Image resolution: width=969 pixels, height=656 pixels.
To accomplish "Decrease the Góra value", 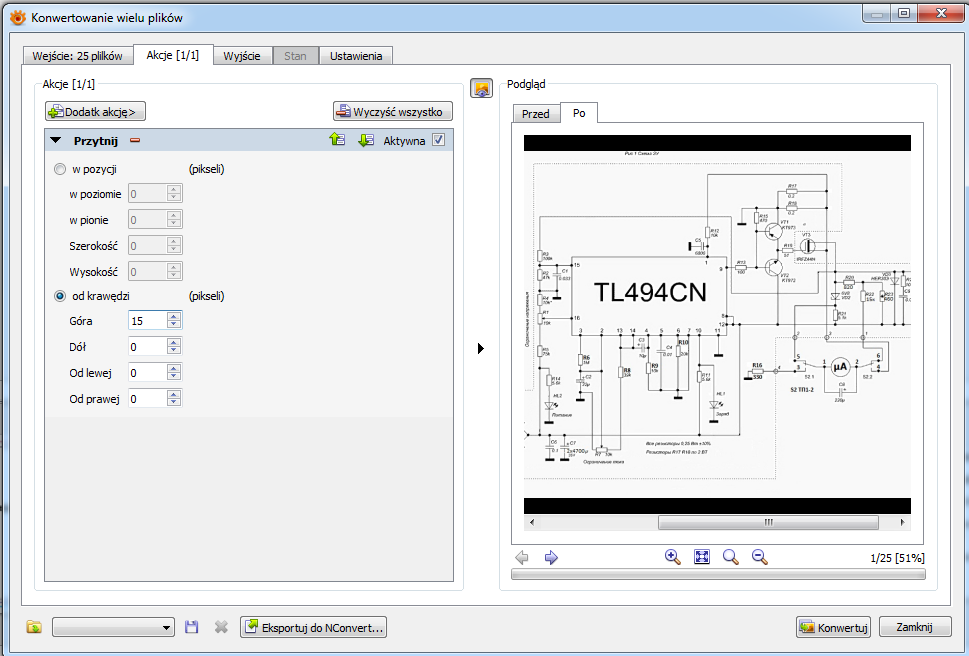I will click(174, 324).
